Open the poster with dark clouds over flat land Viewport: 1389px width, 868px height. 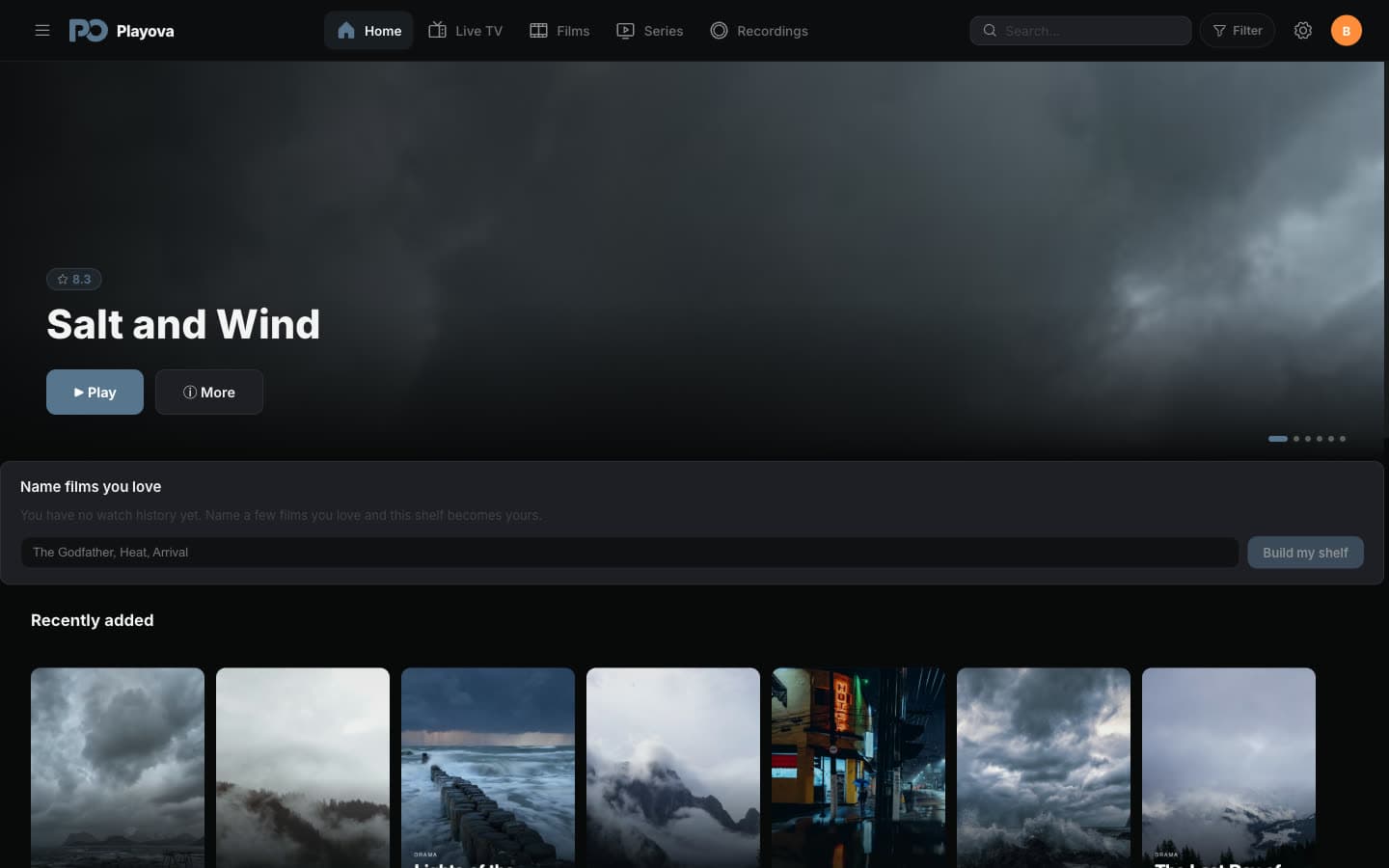click(118, 768)
